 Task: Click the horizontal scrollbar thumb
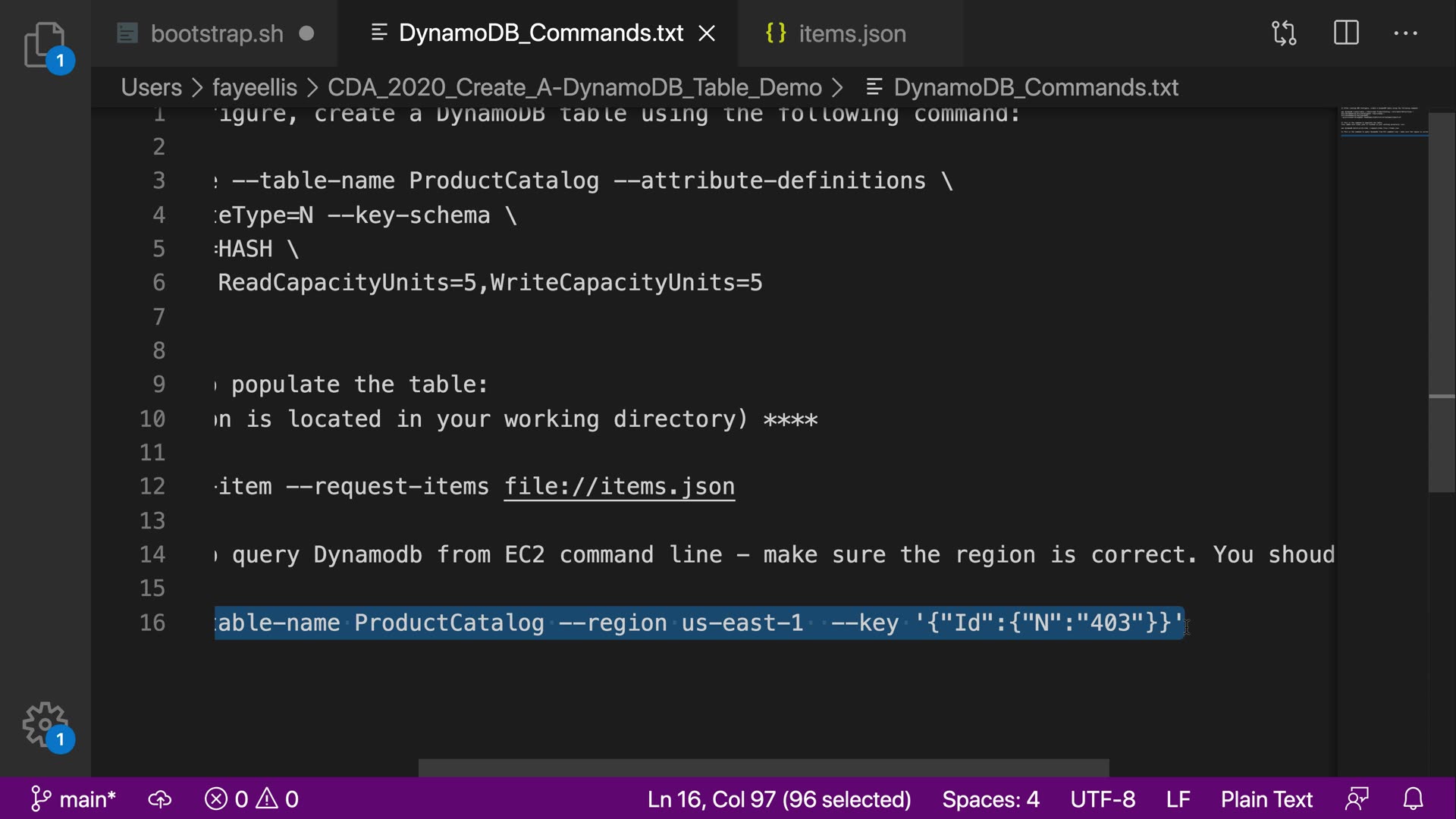tap(763, 767)
